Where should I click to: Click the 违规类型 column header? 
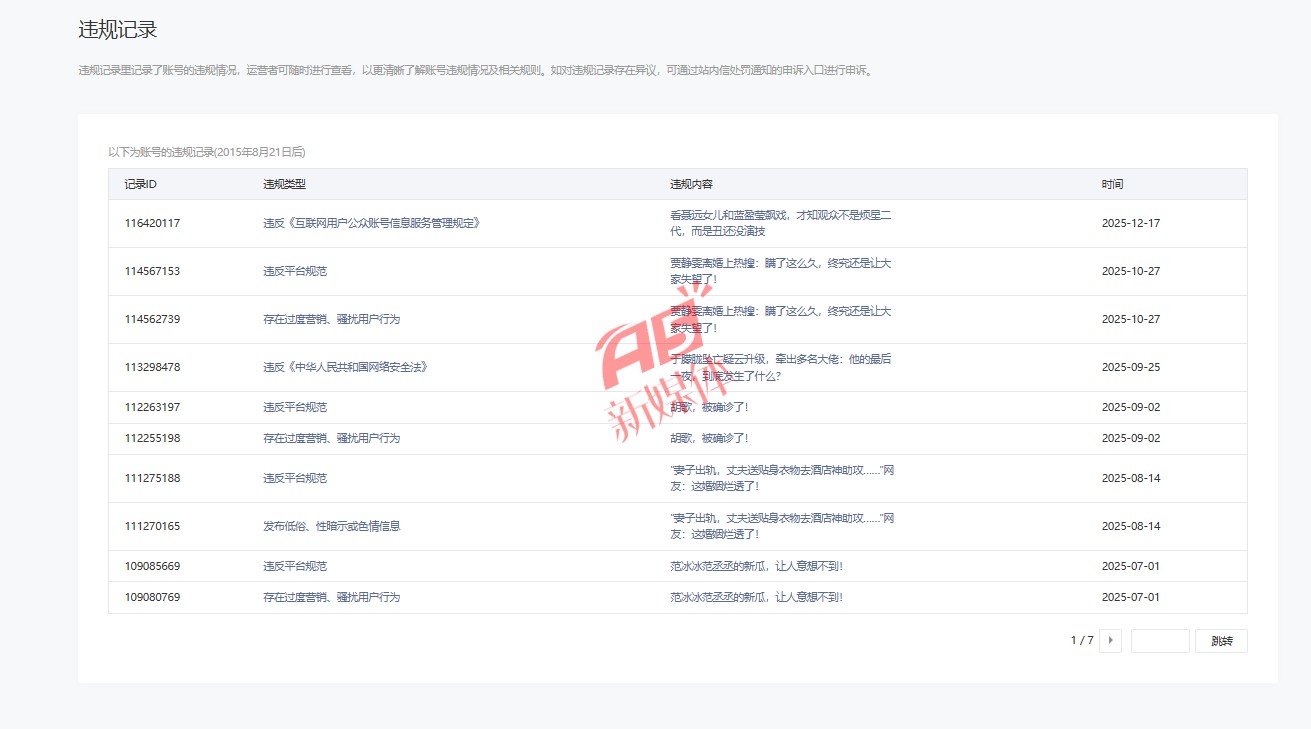(x=284, y=184)
